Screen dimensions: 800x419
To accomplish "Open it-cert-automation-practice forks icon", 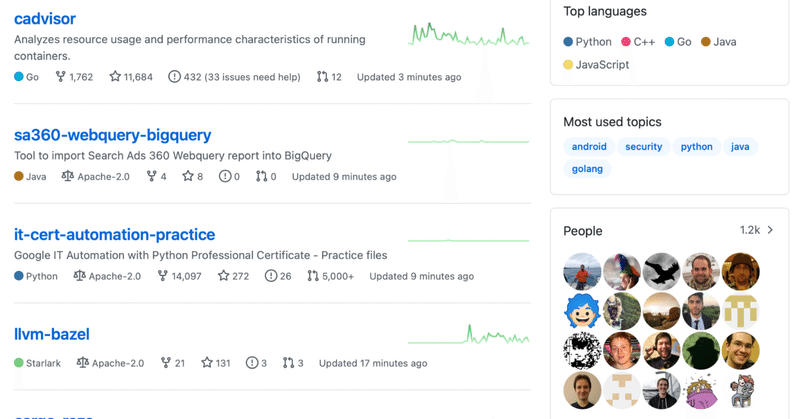I will tap(162, 276).
